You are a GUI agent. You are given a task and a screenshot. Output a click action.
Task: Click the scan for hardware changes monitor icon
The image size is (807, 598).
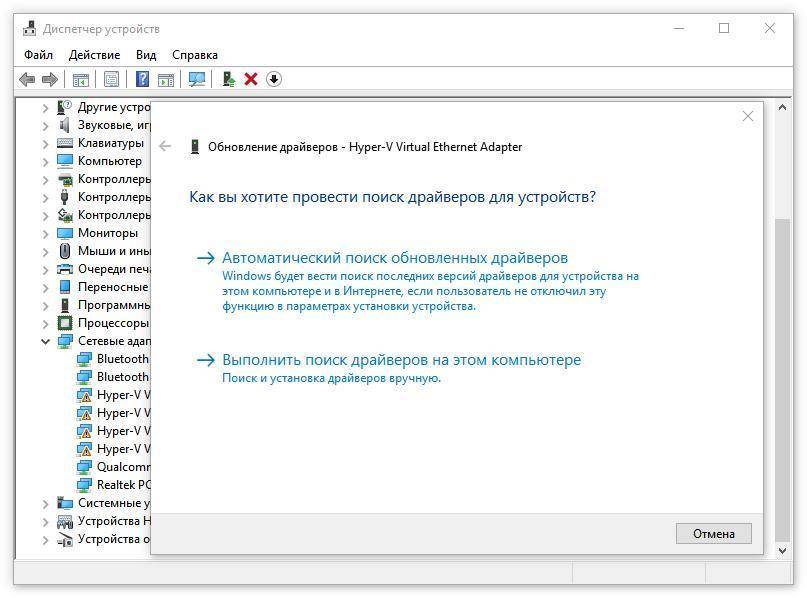tap(197, 79)
